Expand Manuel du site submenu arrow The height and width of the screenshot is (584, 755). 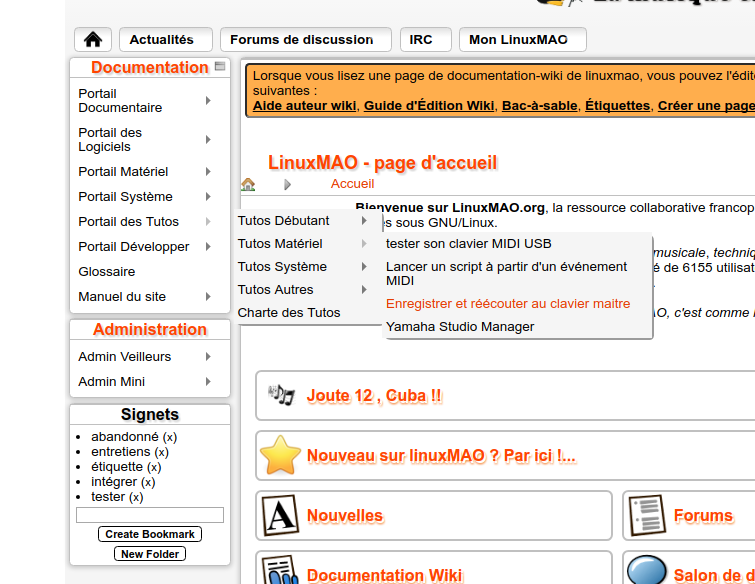pyautogui.click(x=208, y=297)
